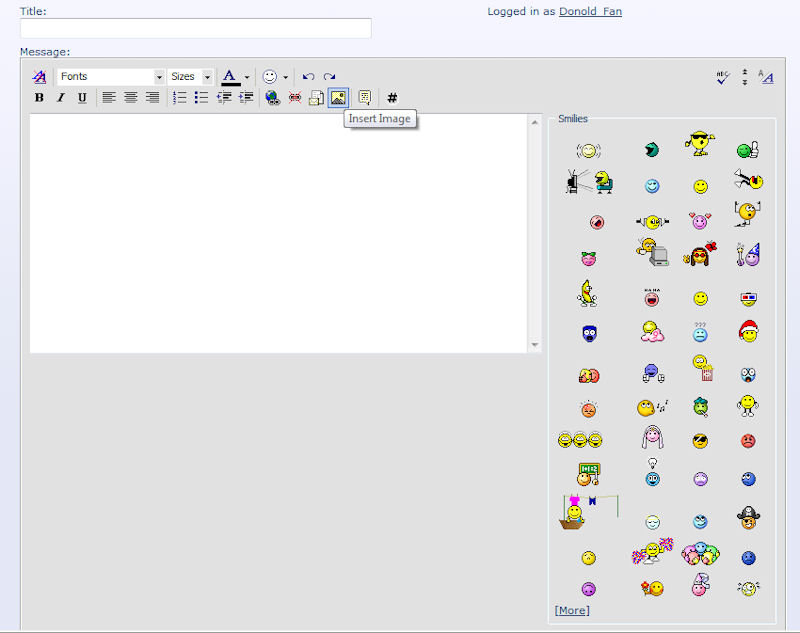Center align the text
This screenshot has height=633, width=800.
pos(131,97)
